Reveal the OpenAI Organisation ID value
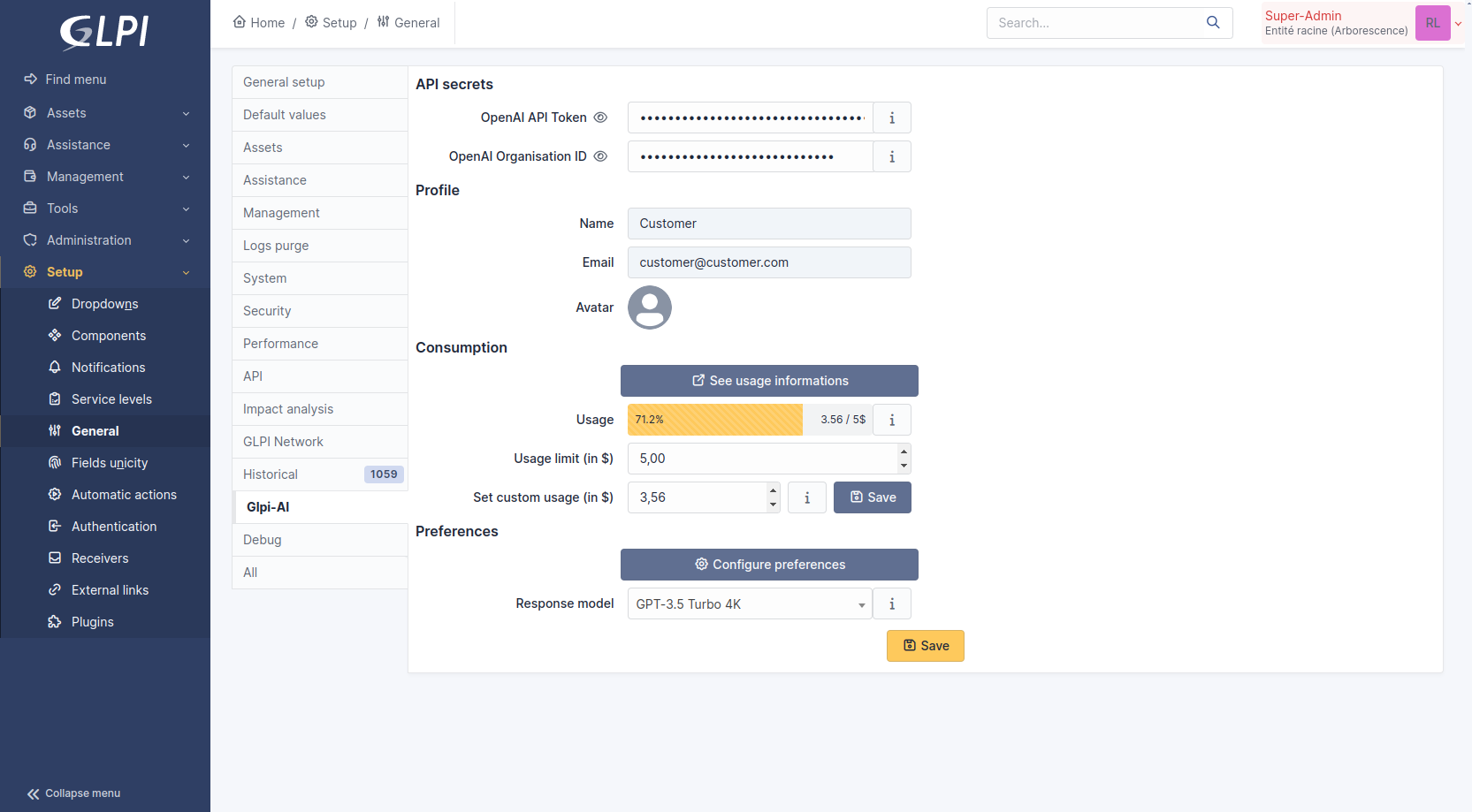 (600, 156)
